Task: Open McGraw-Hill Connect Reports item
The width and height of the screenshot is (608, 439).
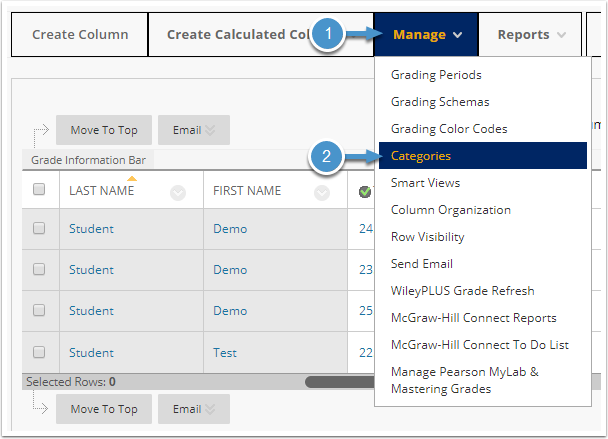Action: click(473, 318)
